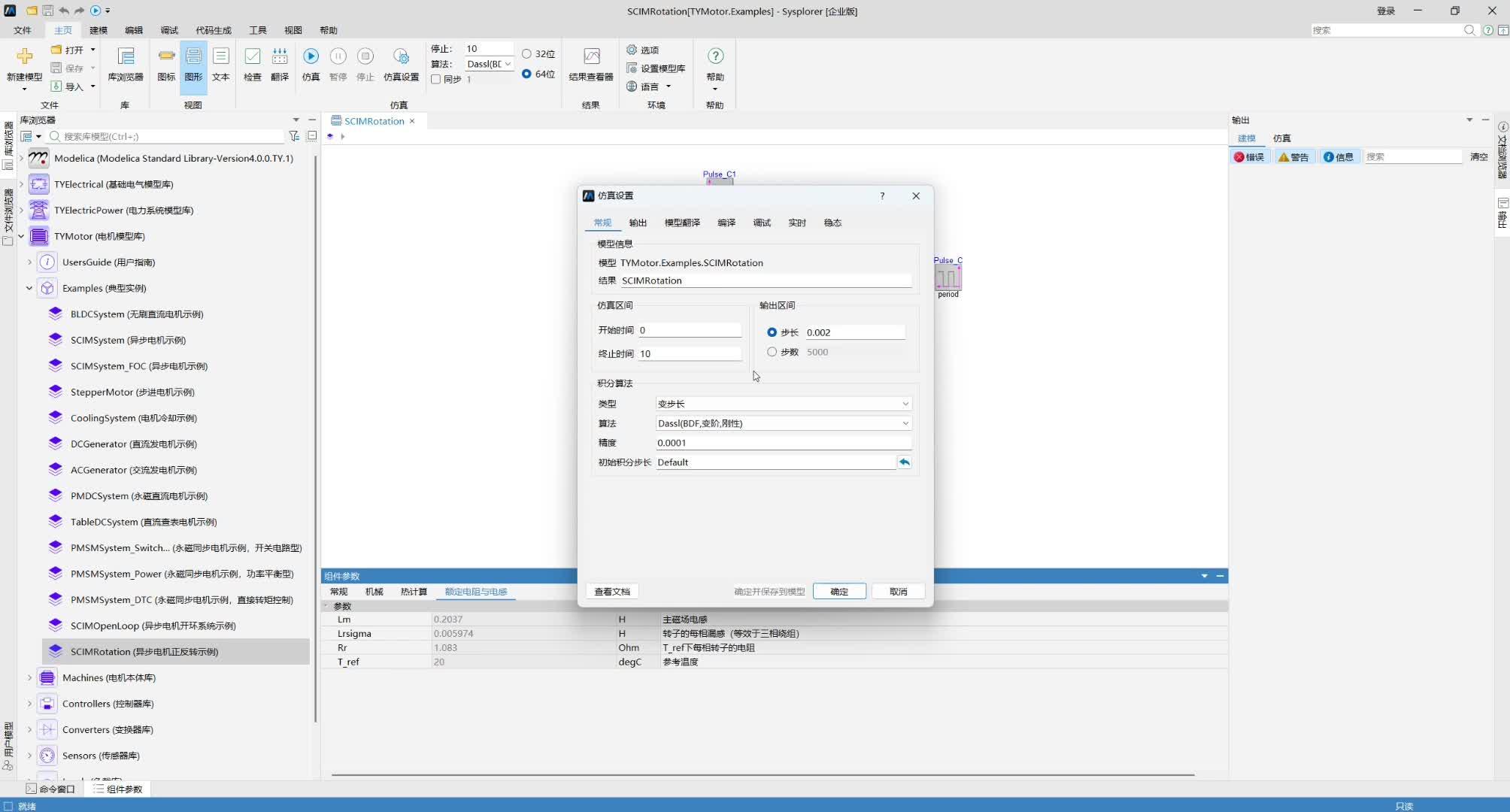Image resolution: width=1510 pixels, height=812 pixels.
Task: Open the 算法 Dassl dropdown in dialog
Action: 783,423
